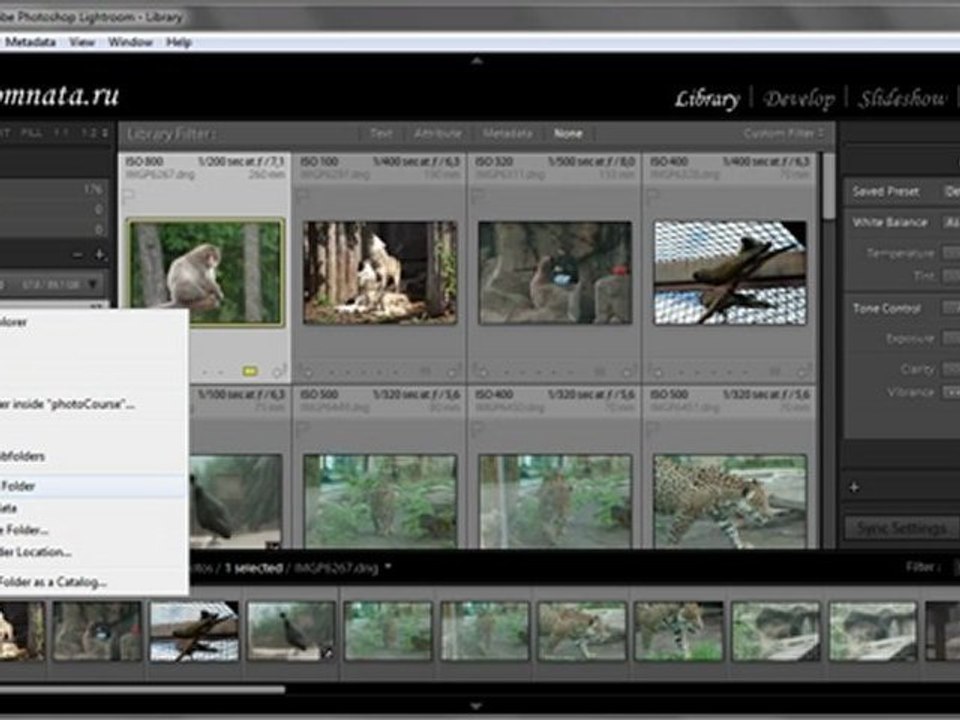Expand the filmstrip source path dropdown arrow

point(388,567)
